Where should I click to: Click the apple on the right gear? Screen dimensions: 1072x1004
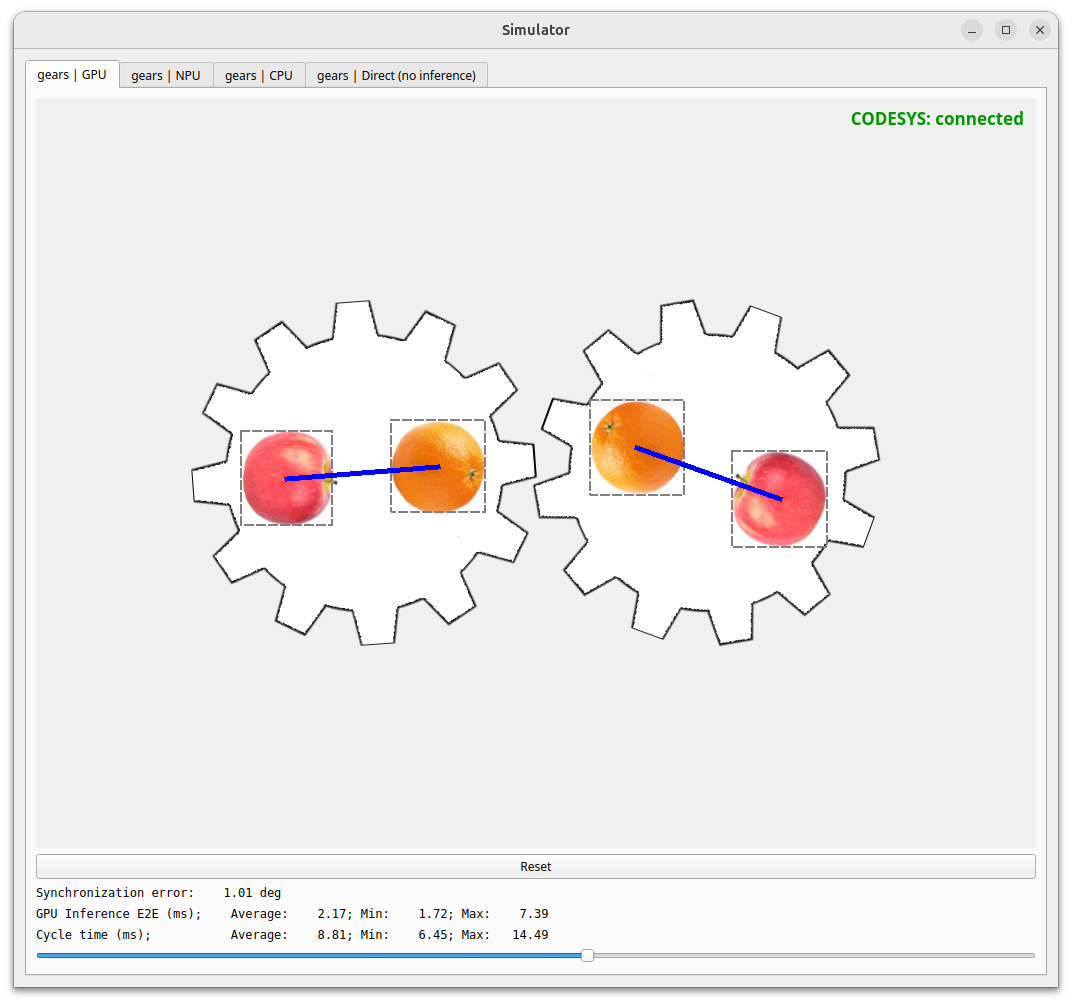779,499
